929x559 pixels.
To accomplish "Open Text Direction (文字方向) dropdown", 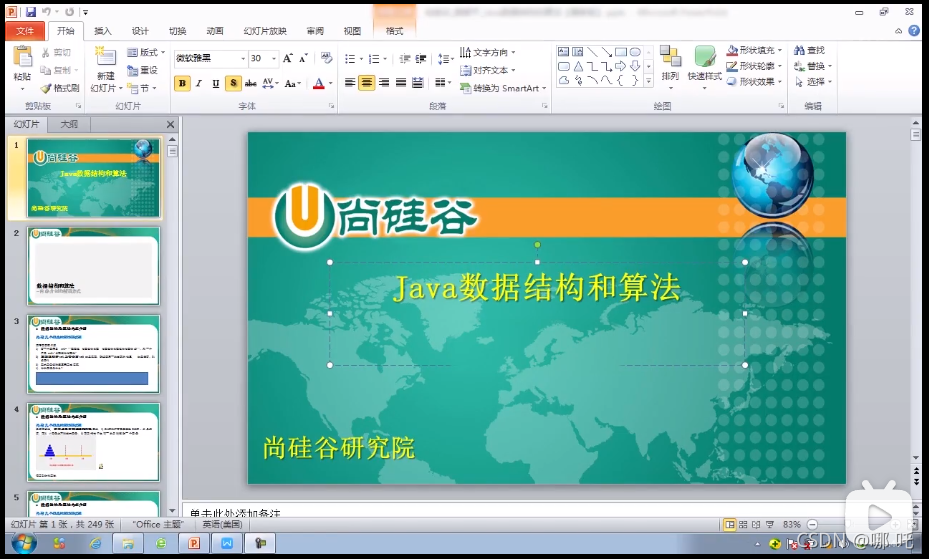I will pyautogui.click(x=487, y=53).
